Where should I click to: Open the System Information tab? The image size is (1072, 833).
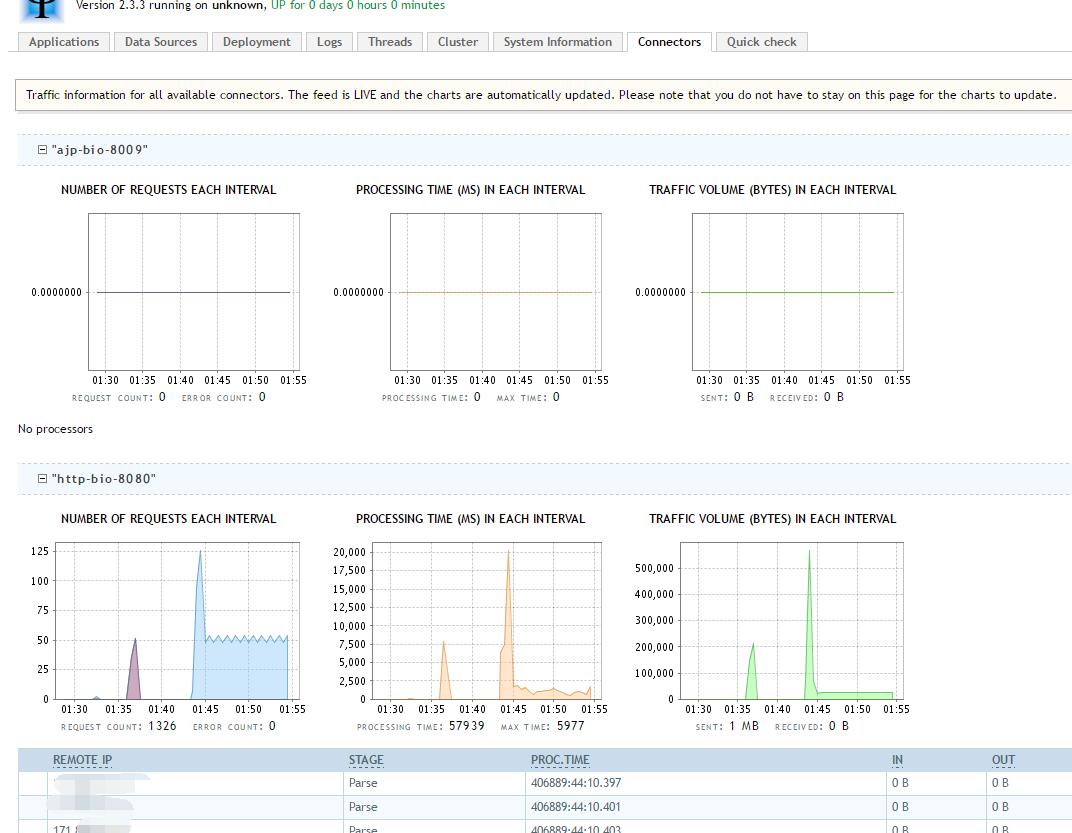point(557,42)
